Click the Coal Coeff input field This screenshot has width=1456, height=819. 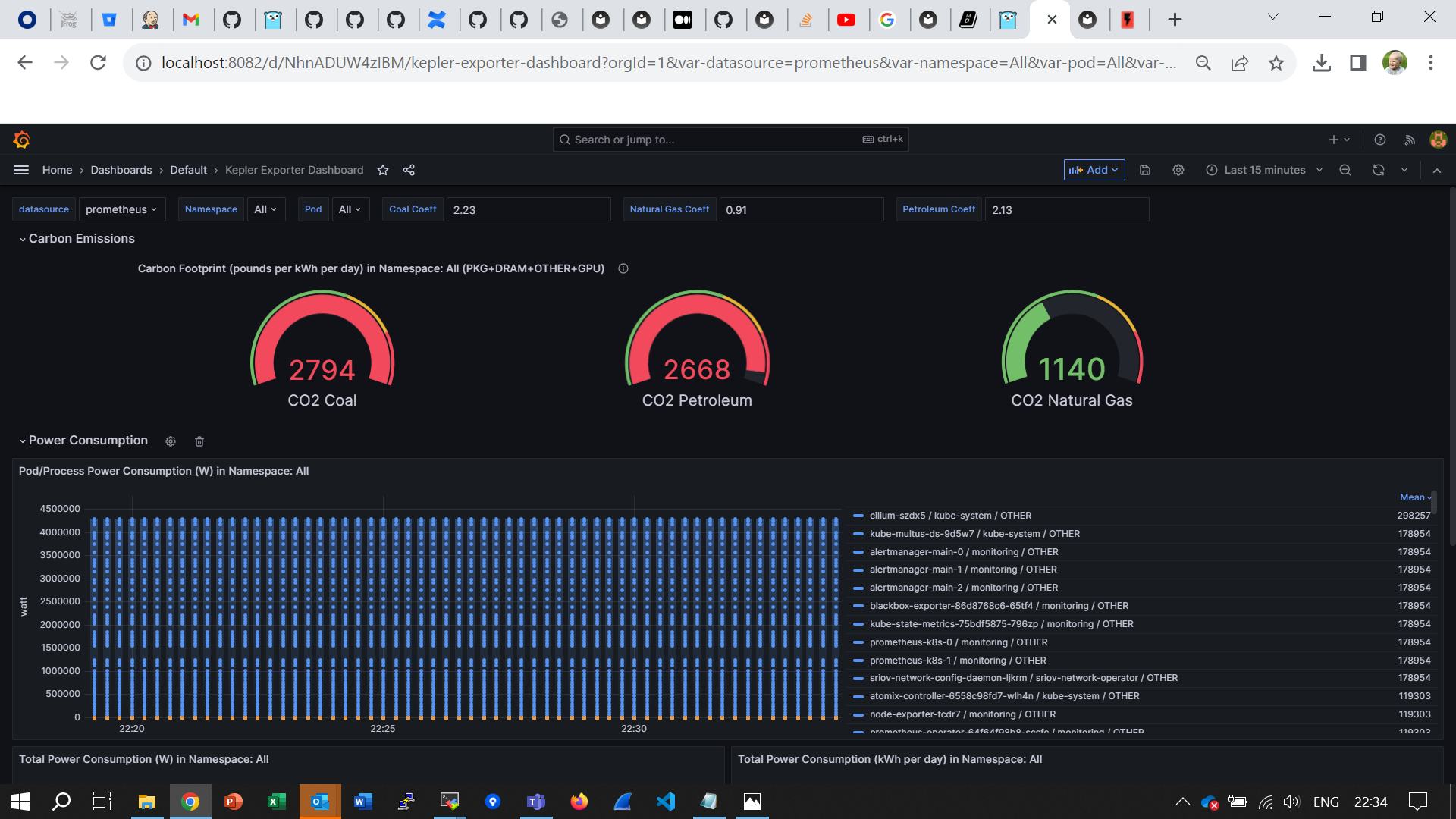[528, 209]
